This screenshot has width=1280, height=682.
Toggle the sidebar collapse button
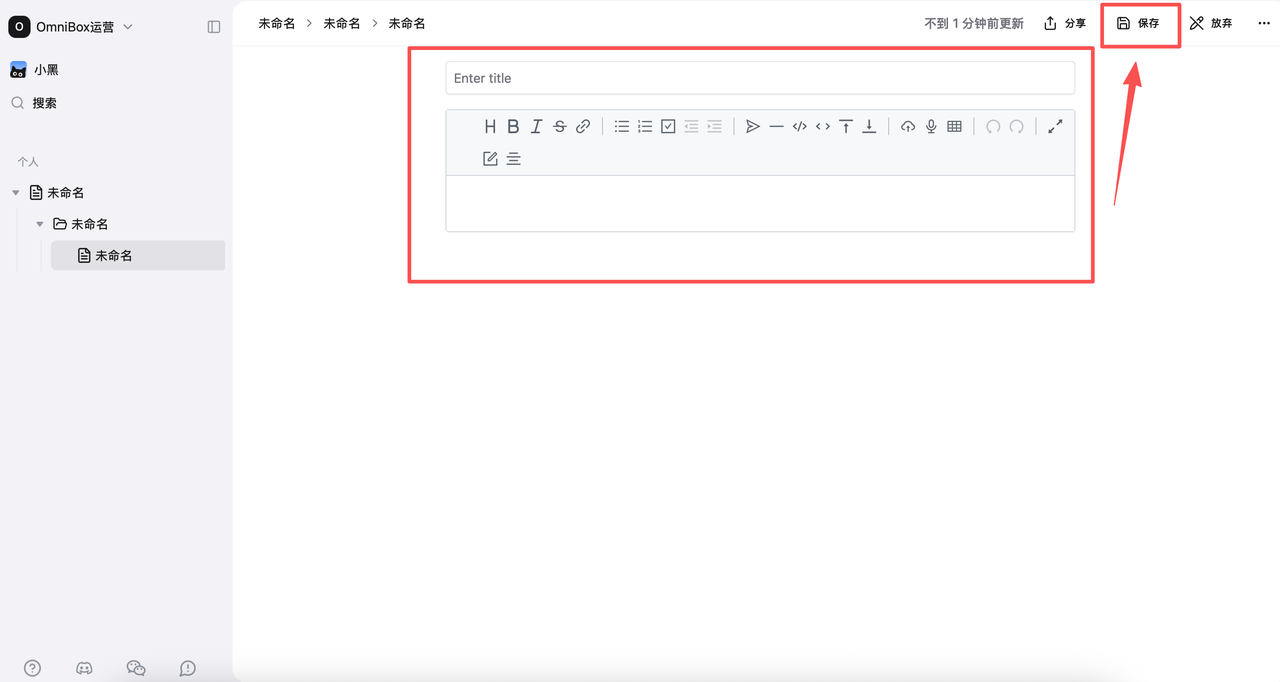[x=213, y=27]
